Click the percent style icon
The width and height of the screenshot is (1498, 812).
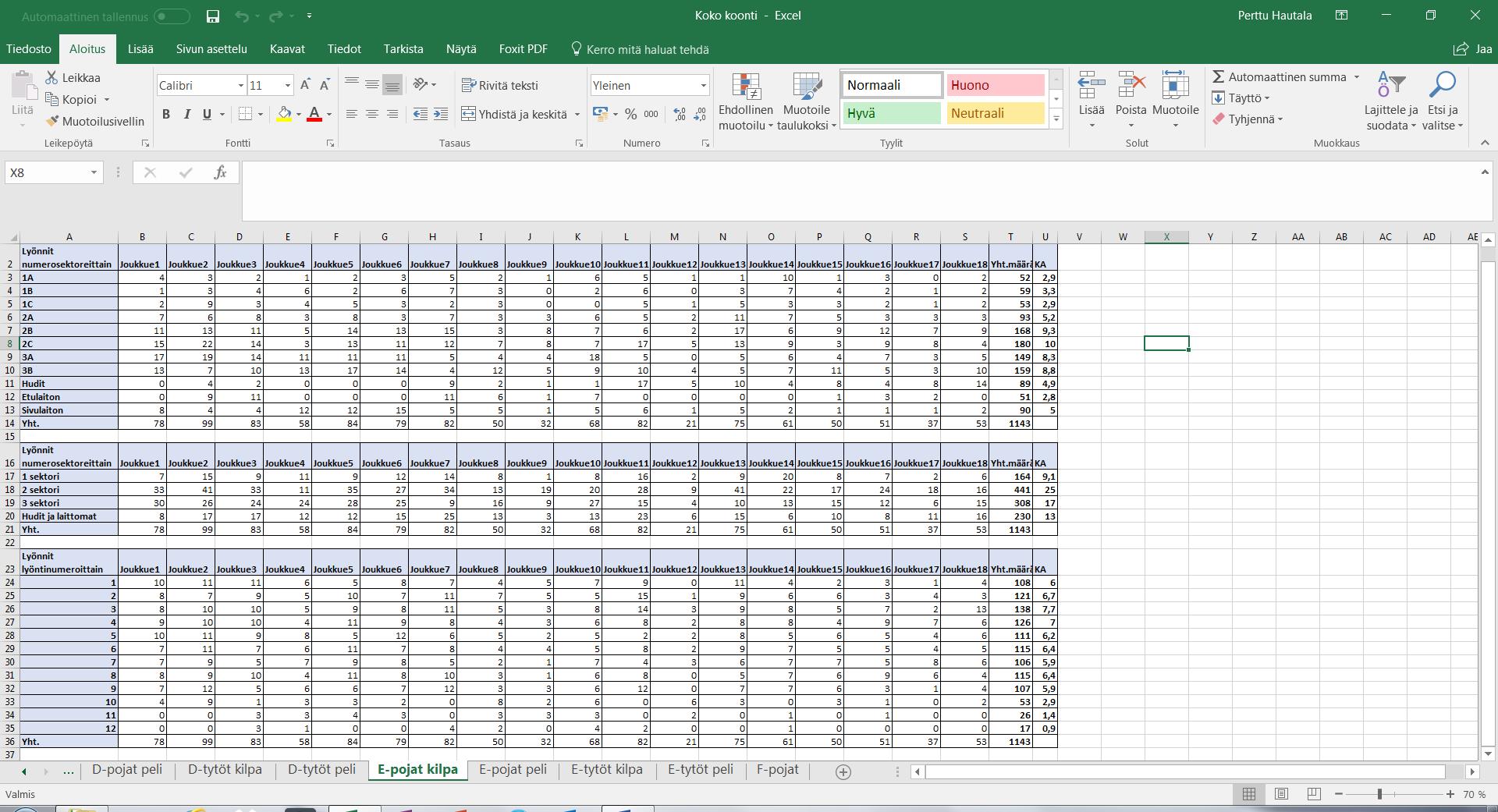(630, 115)
